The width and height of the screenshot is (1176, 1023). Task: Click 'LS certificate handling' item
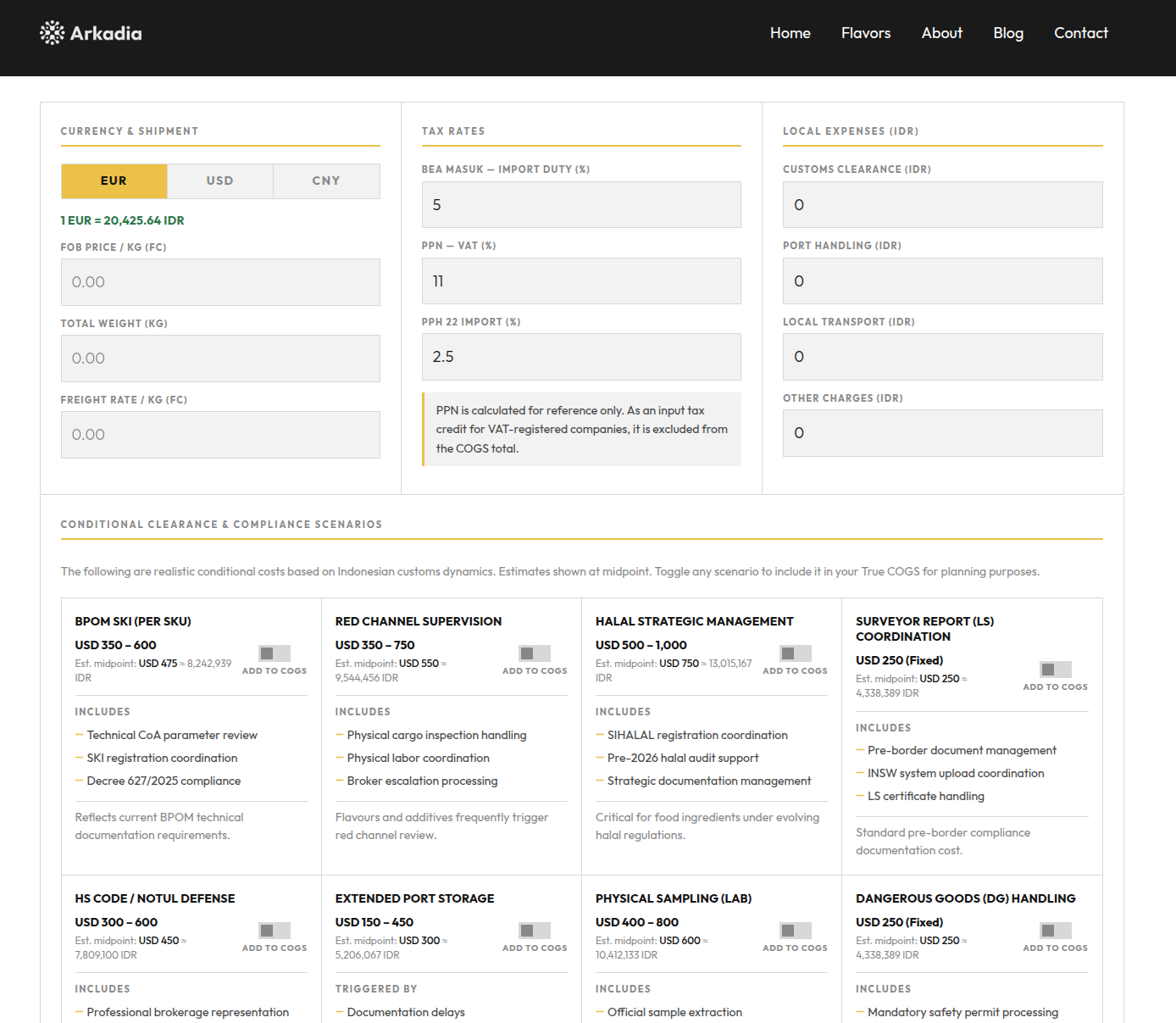pyautogui.click(x=926, y=796)
